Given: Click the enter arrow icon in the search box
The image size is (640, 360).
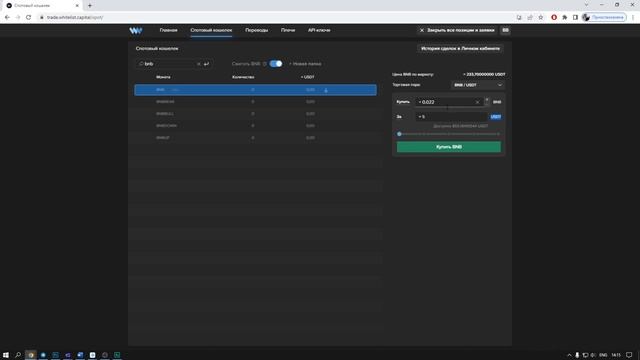Looking at the screenshot, I should tap(207, 64).
